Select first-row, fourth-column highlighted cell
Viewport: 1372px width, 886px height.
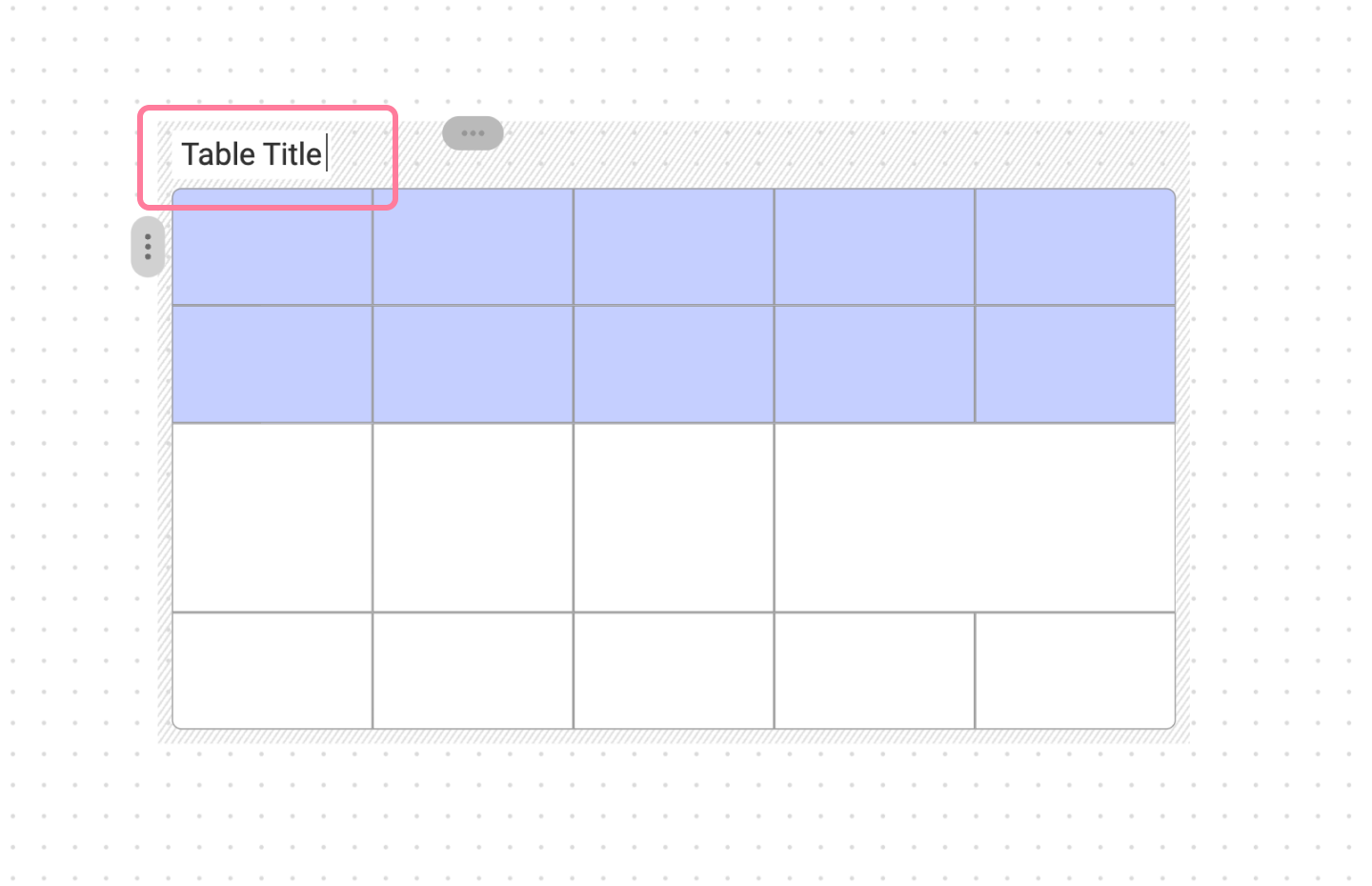(875, 247)
